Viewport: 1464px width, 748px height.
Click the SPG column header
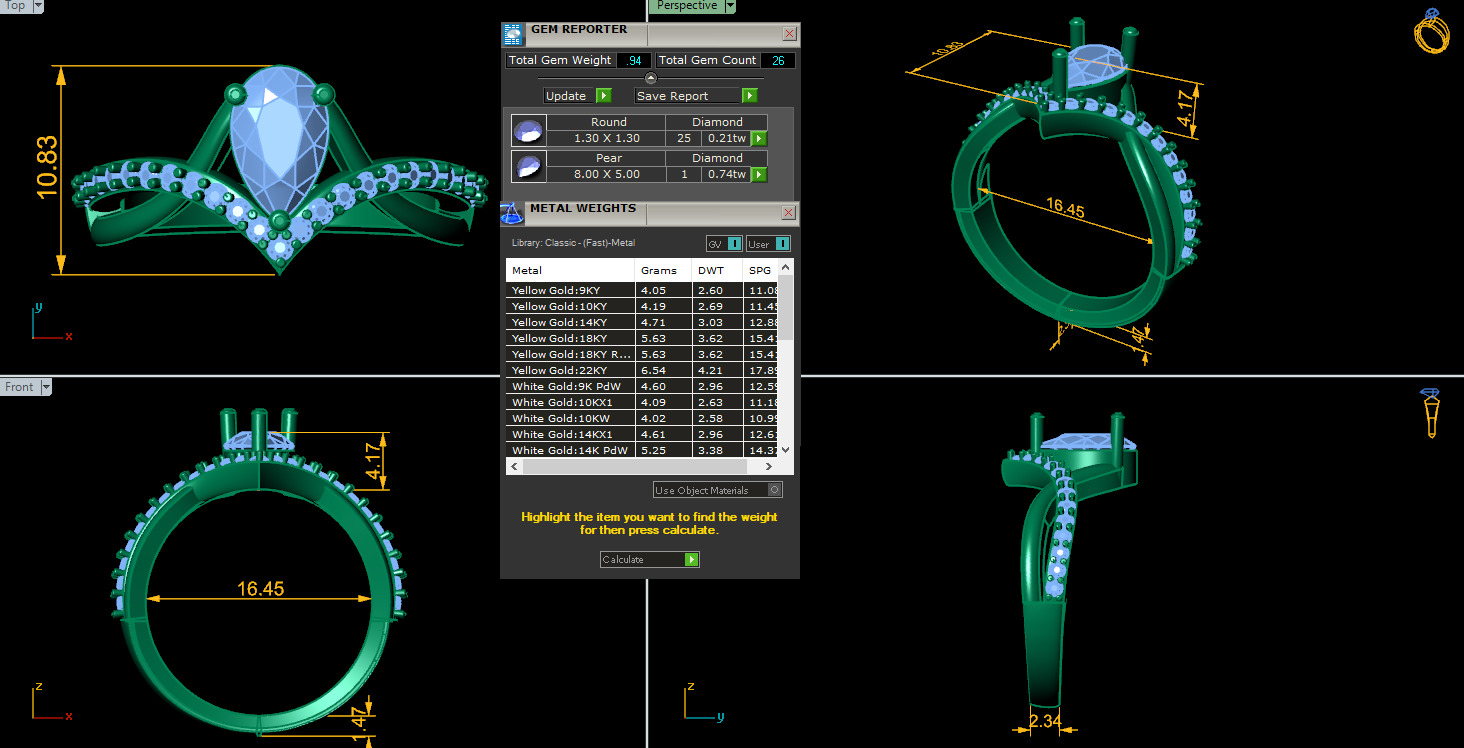coord(760,270)
